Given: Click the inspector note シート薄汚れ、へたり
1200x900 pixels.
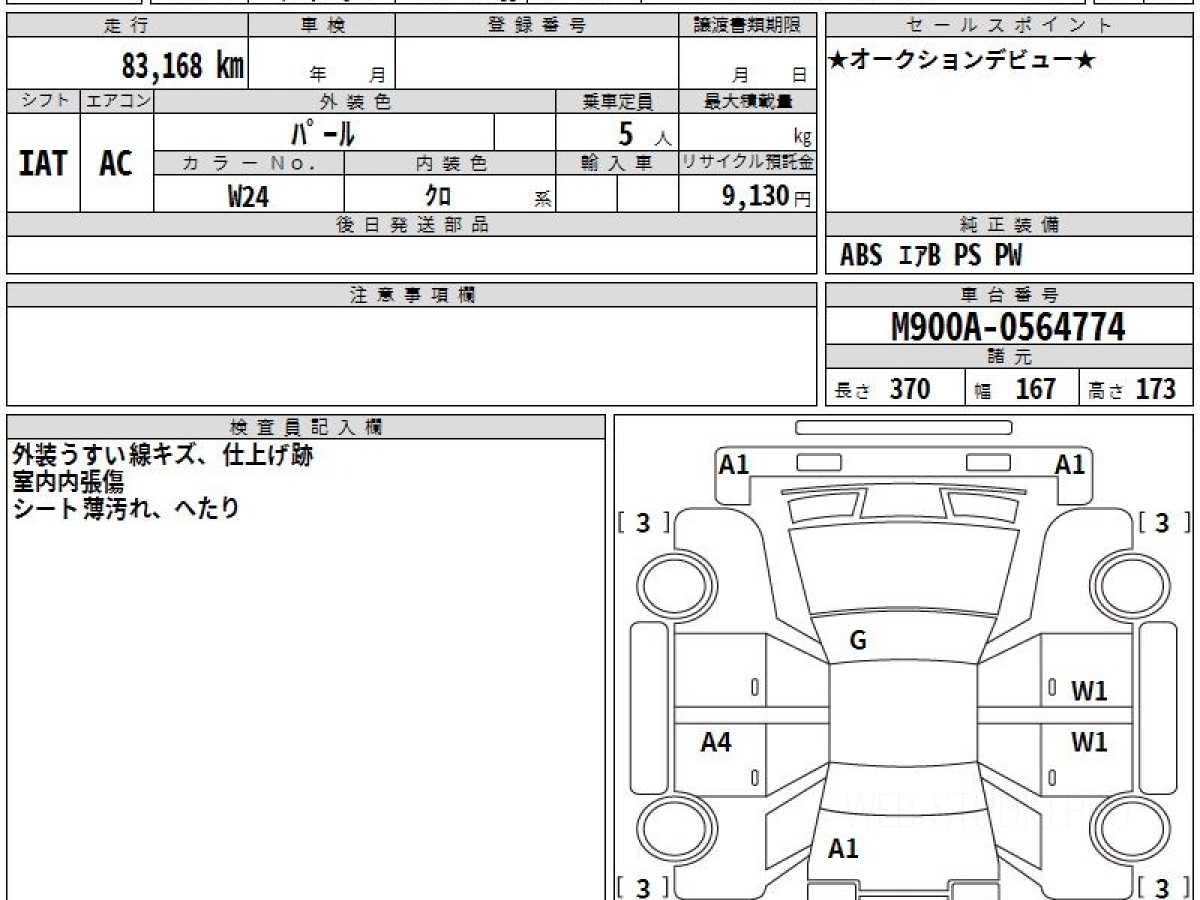Looking at the screenshot, I should pos(126,508).
